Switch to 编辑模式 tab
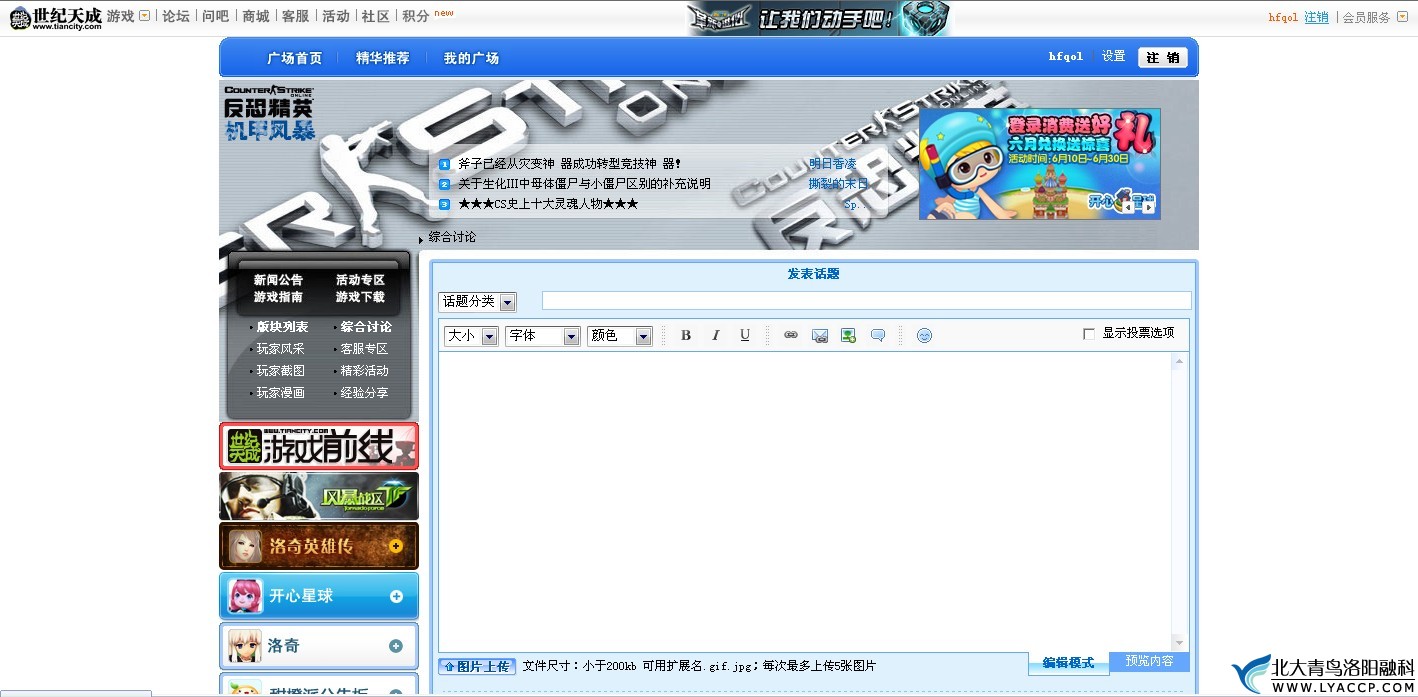The image size is (1418, 697). [x=1068, y=663]
